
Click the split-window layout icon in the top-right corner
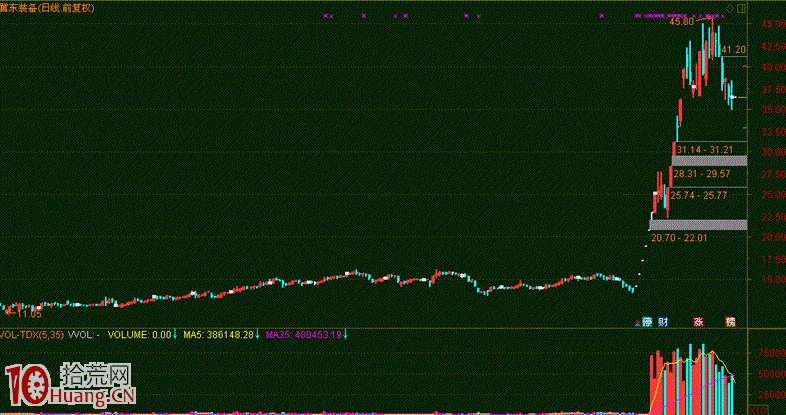click(741, 9)
